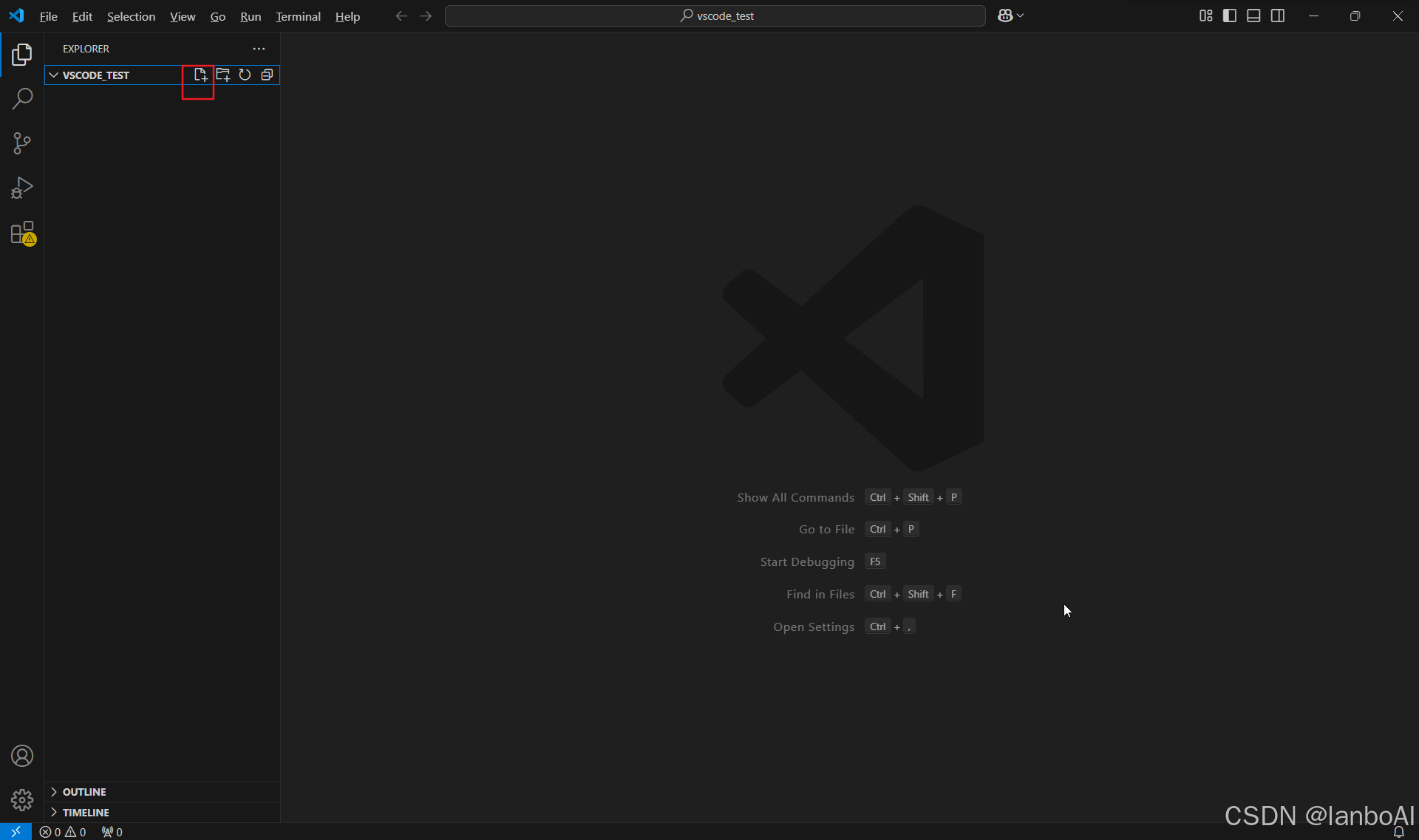The height and width of the screenshot is (840, 1419).
Task: Open the Copilot dropdown in title bar
Action: (x=1010, y=16)
